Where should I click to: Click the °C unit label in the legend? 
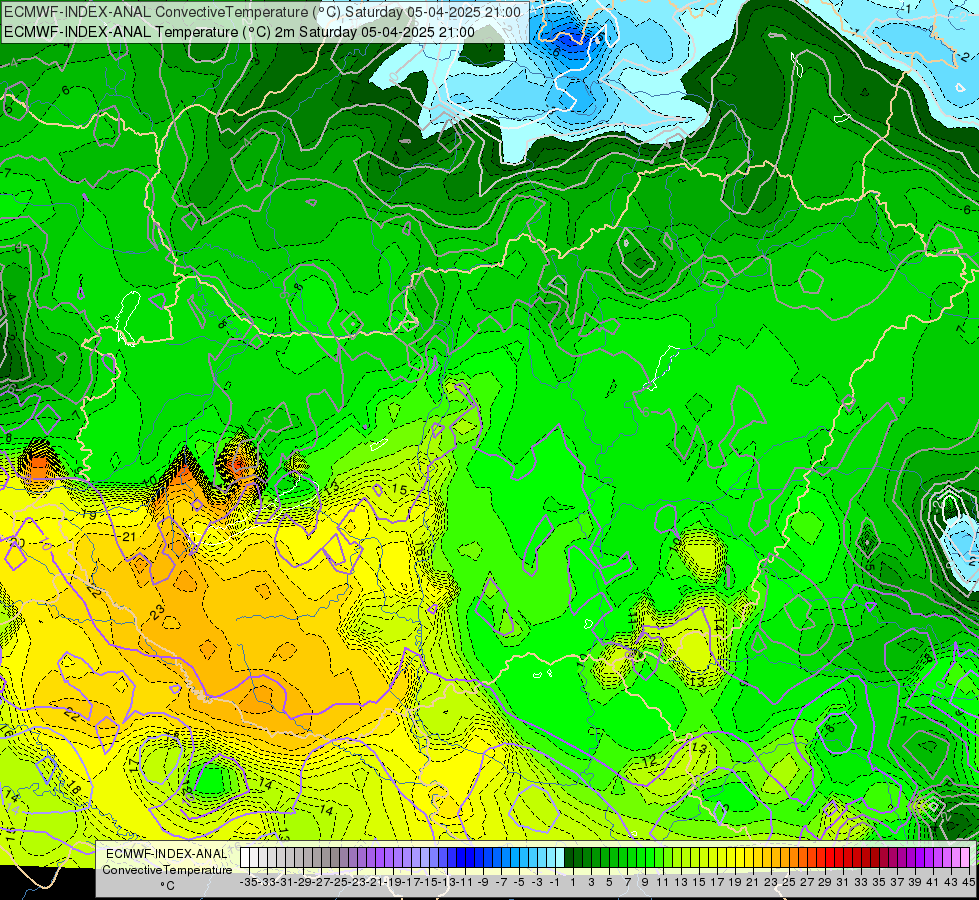pyautogui.click(x=167, y=886)
